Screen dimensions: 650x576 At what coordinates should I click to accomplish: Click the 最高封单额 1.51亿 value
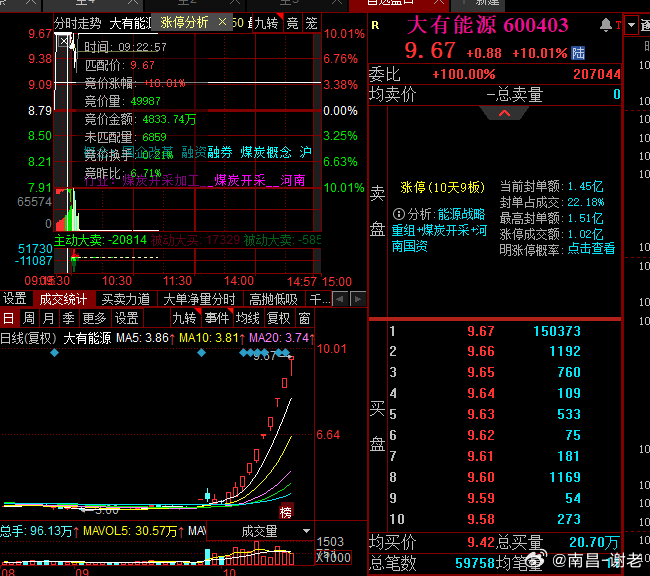point(585,218)
